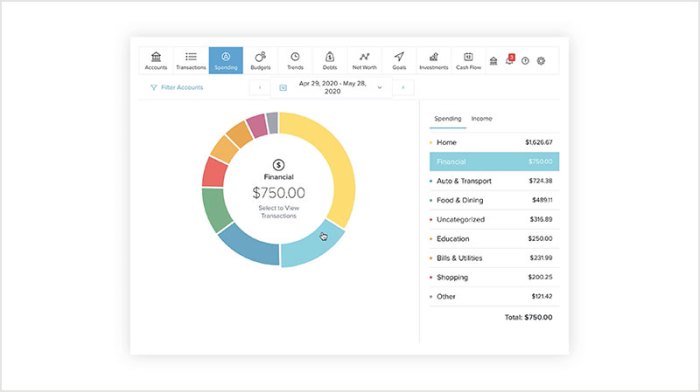Screen dimensions: 700x392
Task: Click the gray donut segment
Action: coord(273,123)
